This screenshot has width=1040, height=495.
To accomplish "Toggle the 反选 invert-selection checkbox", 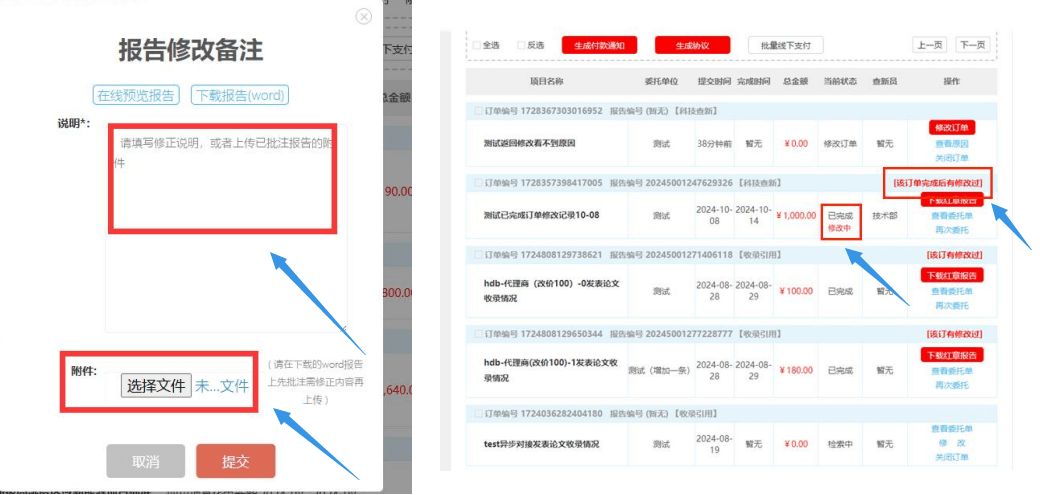I will click(521, 45).
